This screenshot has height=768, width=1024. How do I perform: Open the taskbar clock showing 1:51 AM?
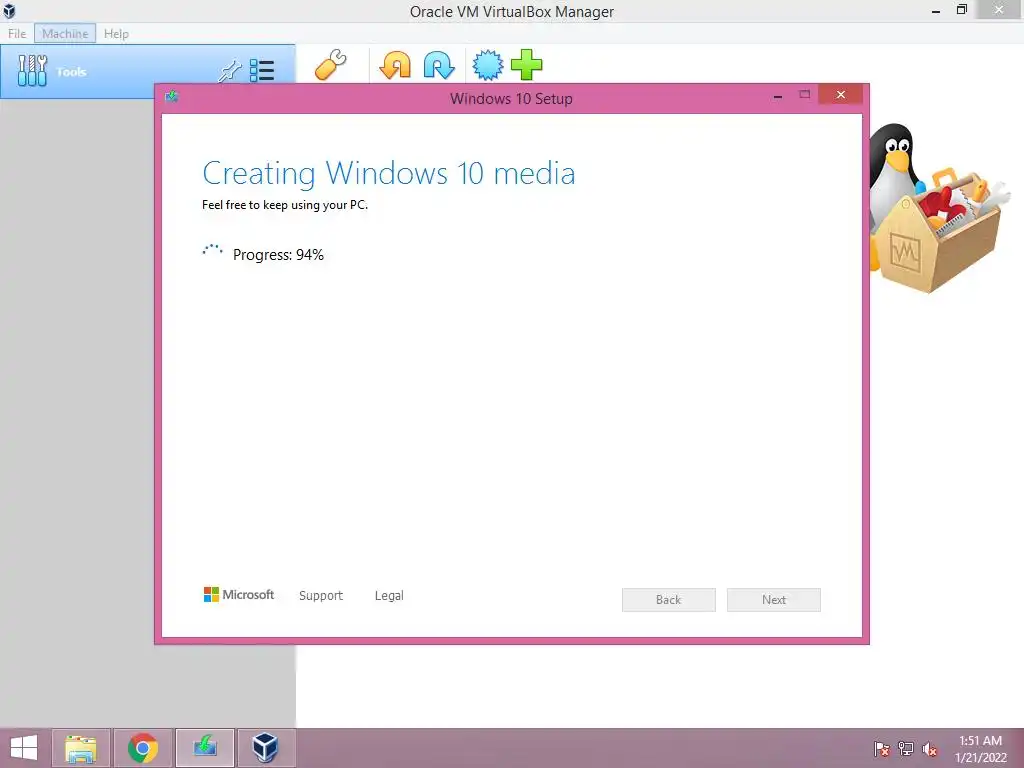[x=980, y=749]
